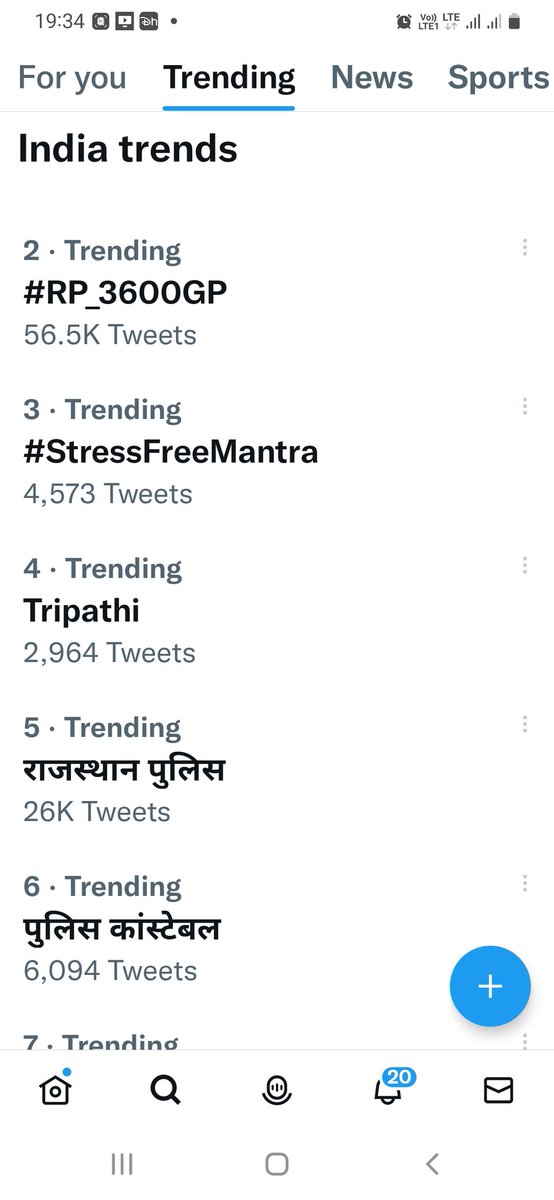Tap the Search magnifier icon
Viewport: 554px width, 1200px height.
(166, 1090)
